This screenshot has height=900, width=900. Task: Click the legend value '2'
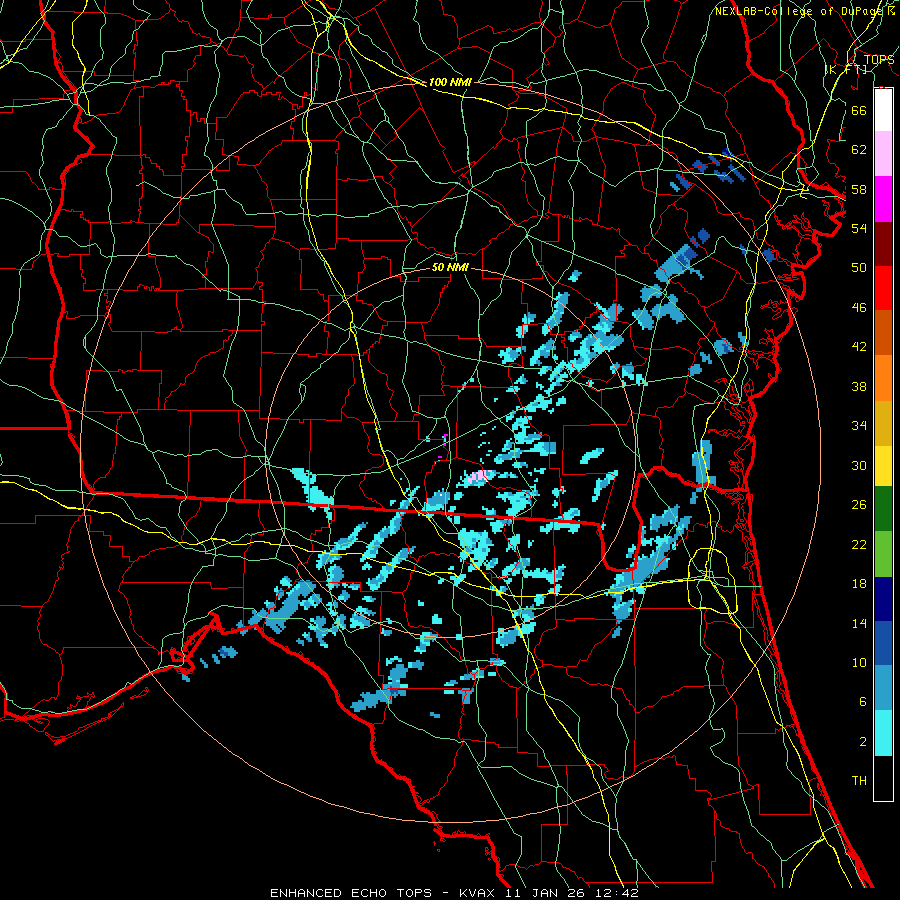[862, 742]
